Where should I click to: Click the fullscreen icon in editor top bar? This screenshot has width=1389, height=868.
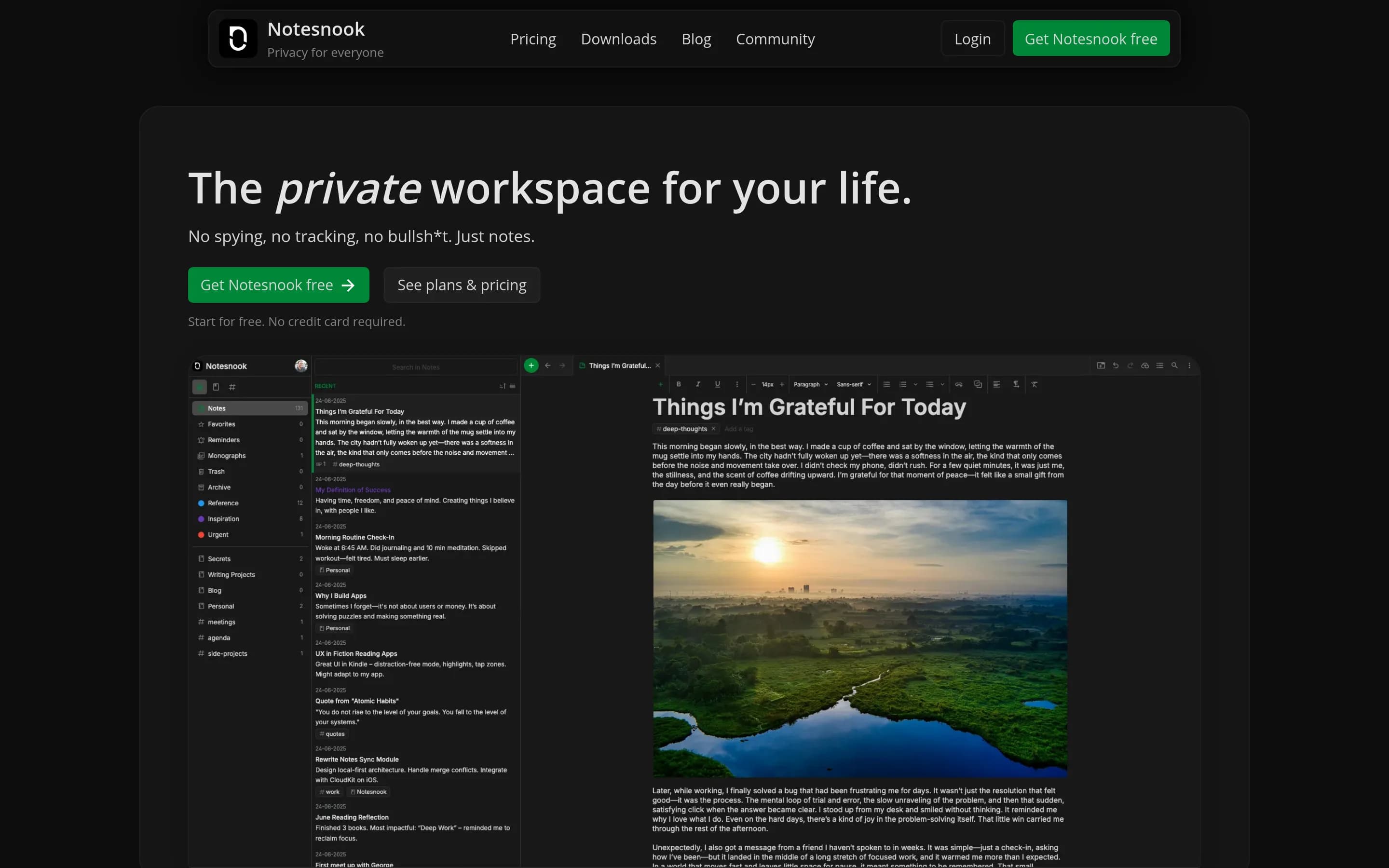coord(1101,365)
